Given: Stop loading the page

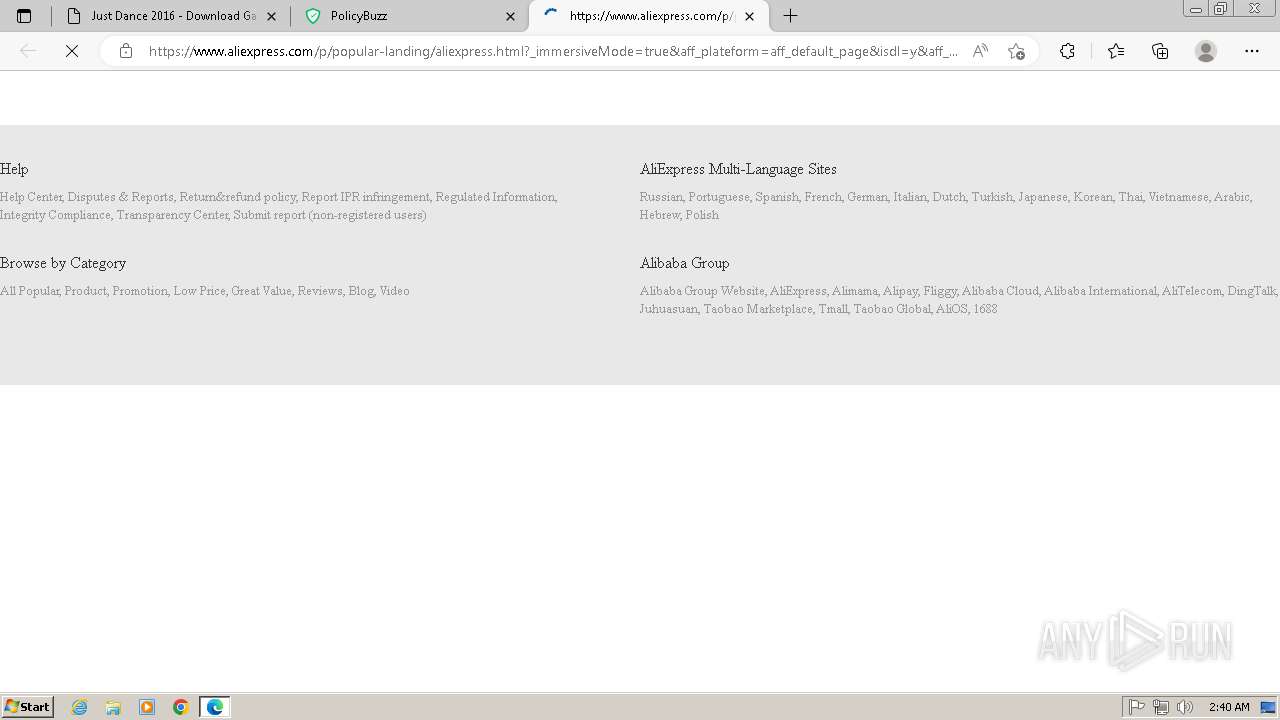Looking at the screenshot, I should (72, 51).
